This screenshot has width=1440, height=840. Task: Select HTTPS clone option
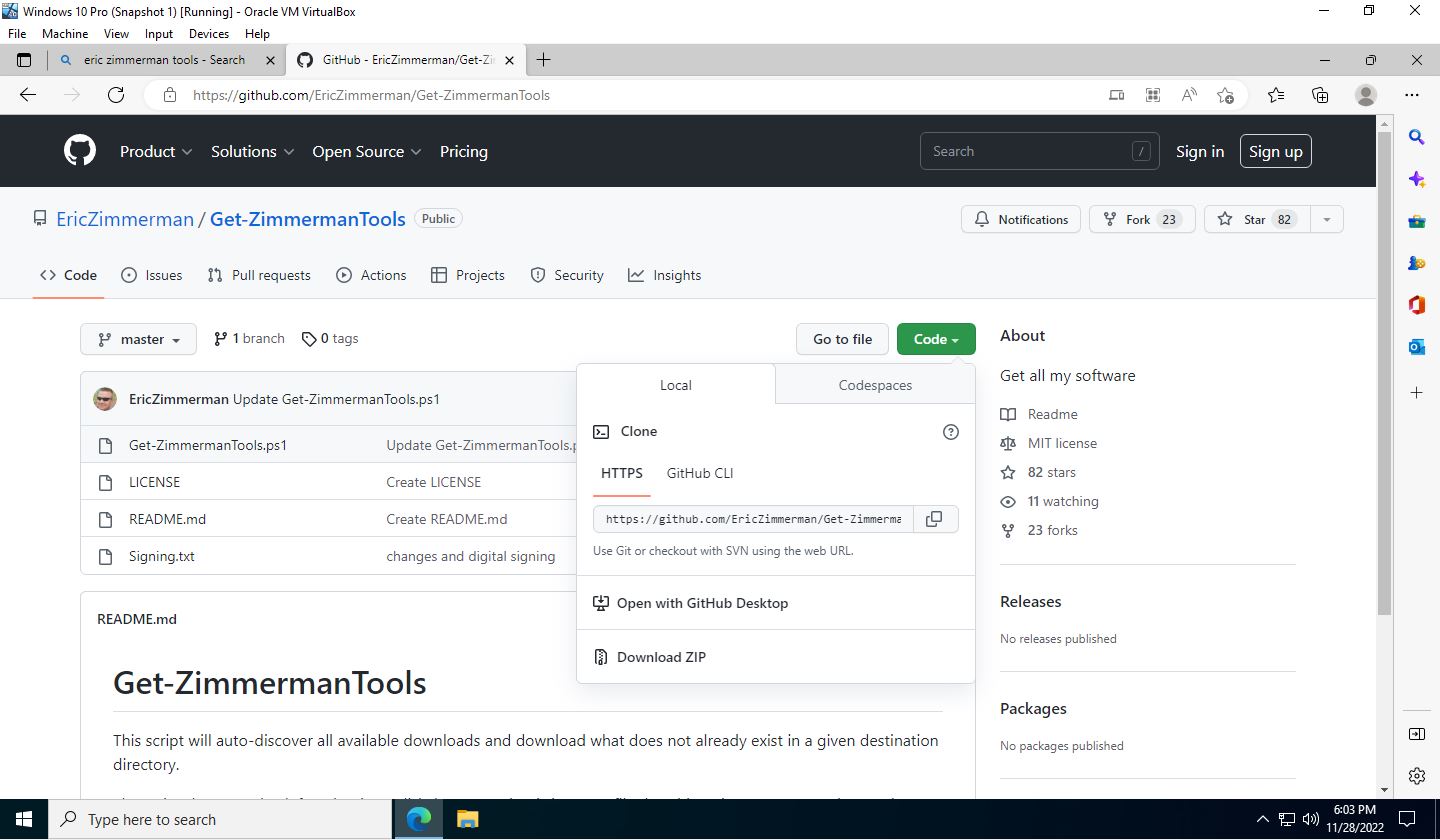coord(622,473)
